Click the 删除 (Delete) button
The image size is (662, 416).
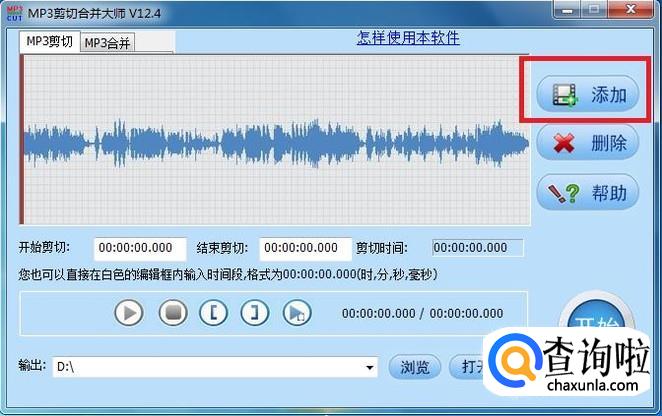(x=587, y=142)
